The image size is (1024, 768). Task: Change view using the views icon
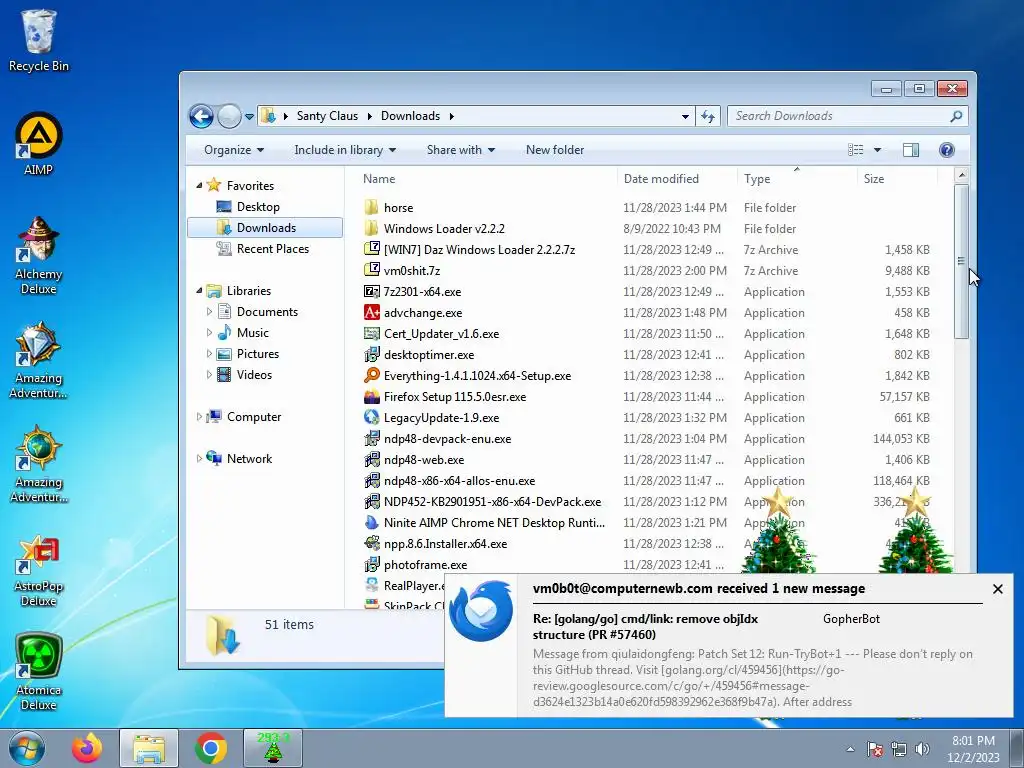[856, 150]
